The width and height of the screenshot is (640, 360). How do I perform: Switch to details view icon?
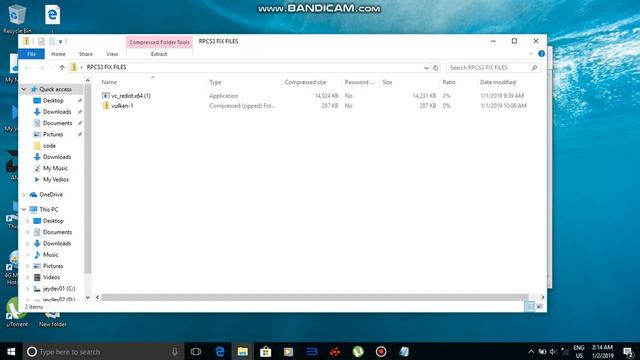click(529, 306)
